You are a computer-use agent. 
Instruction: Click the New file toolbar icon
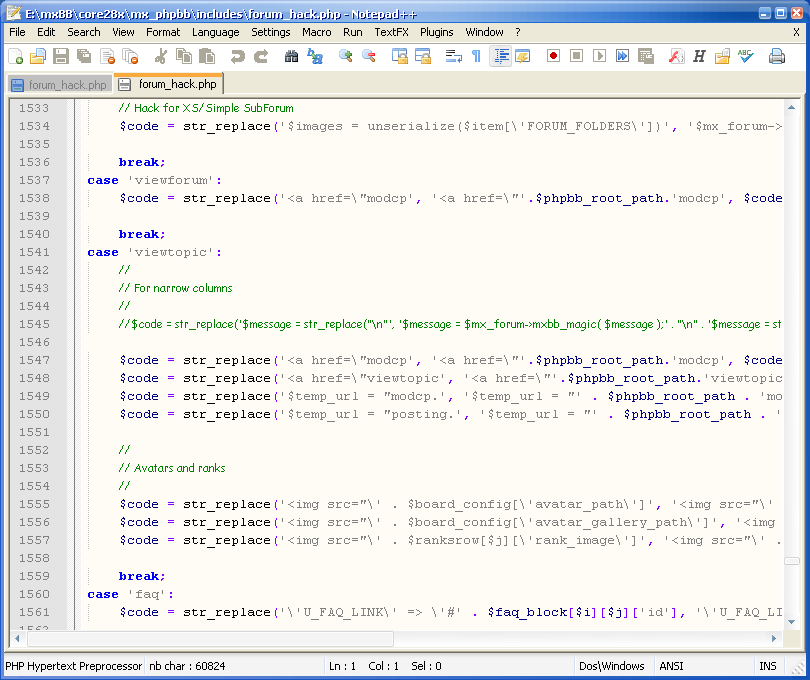14,56
